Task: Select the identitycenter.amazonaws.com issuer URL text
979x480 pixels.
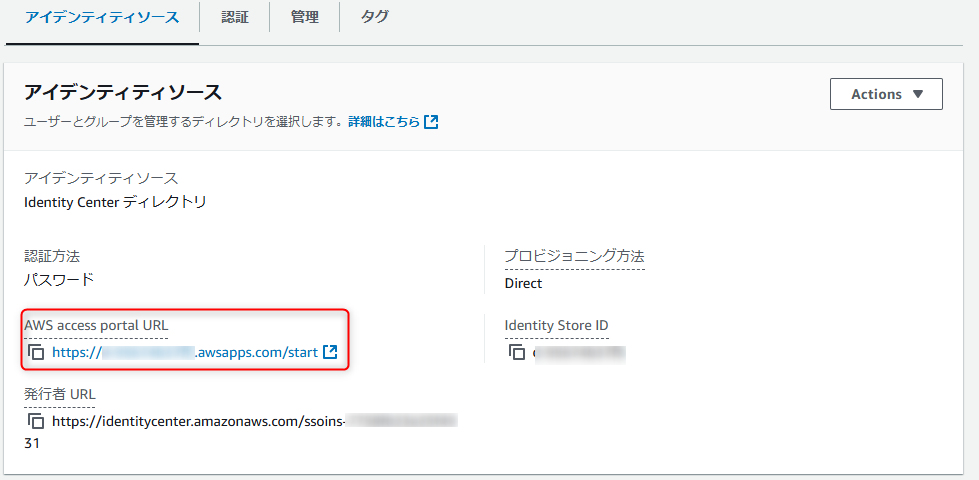Action: [x=199, y=421]
